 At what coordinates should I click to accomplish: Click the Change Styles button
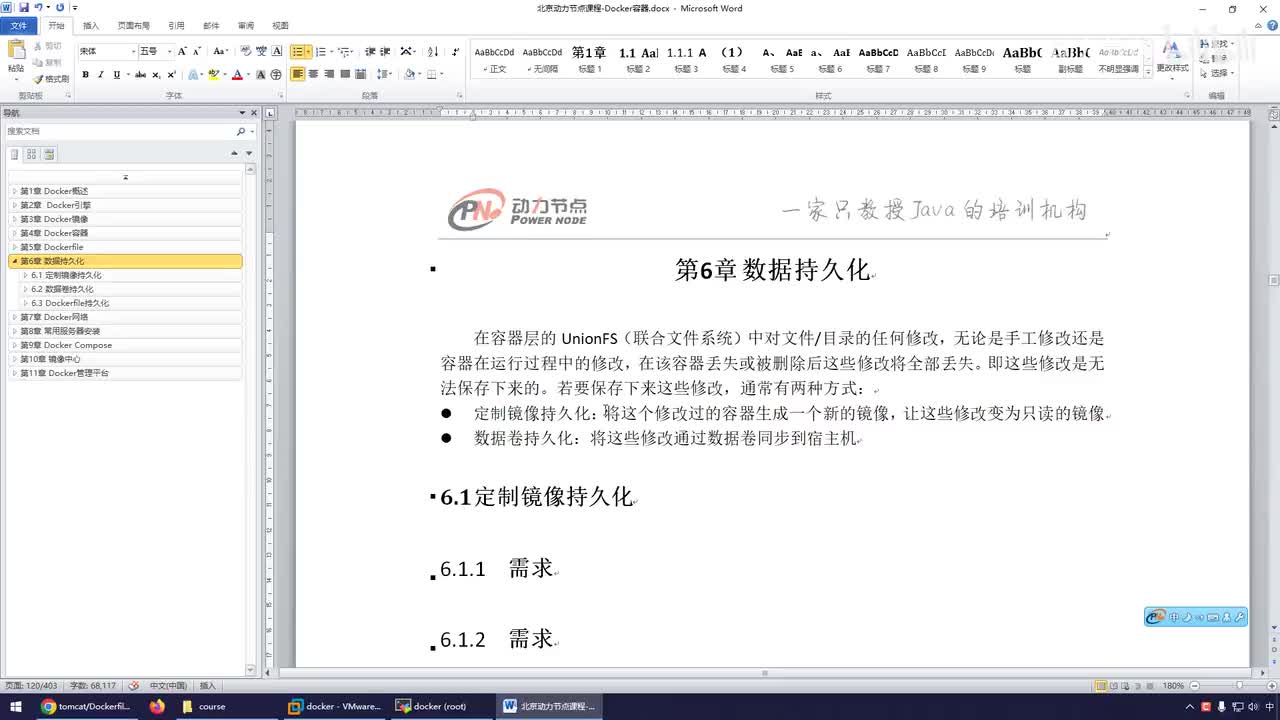tap(1172, 59)
